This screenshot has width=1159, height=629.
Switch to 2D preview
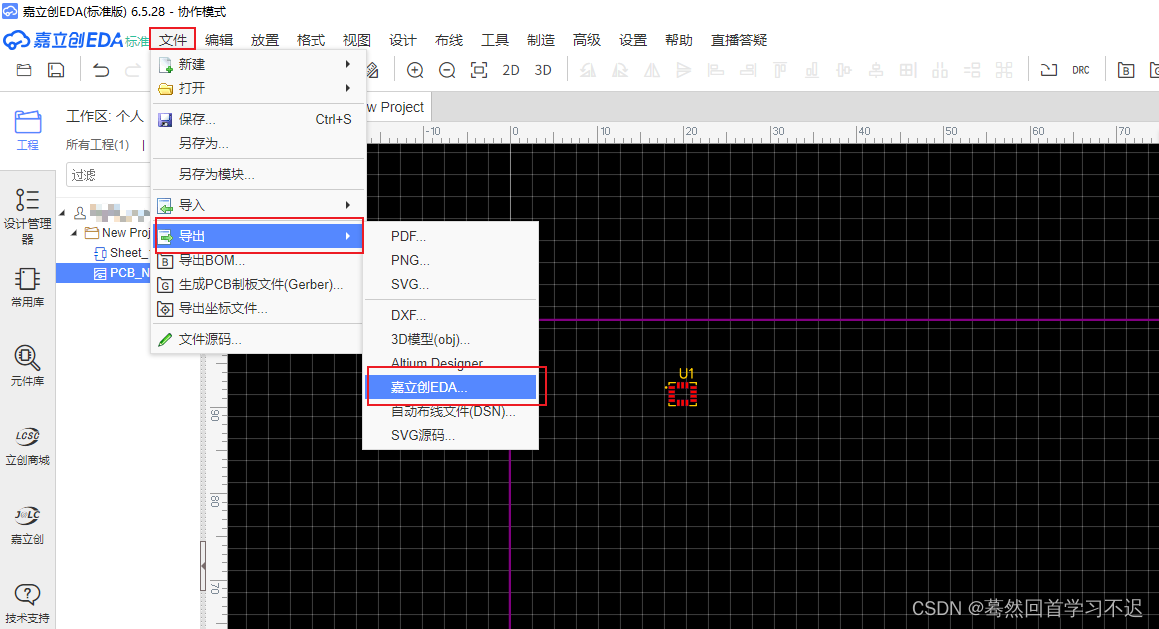511,70
